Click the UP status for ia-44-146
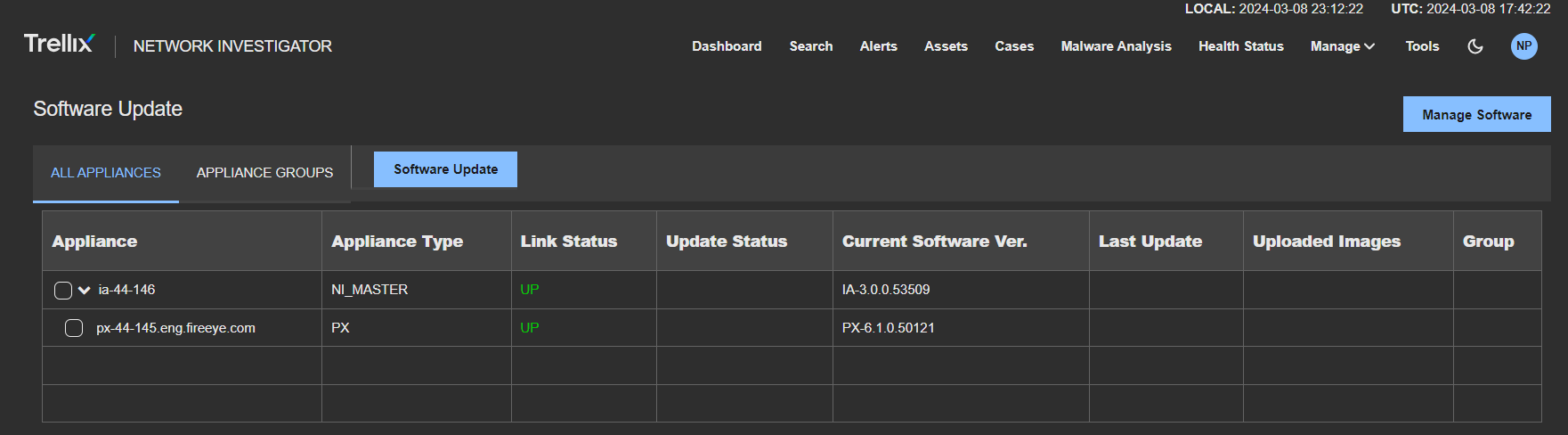Viewport: 1568px width, 435px height. pyautogui.click(x=530, y=290)
